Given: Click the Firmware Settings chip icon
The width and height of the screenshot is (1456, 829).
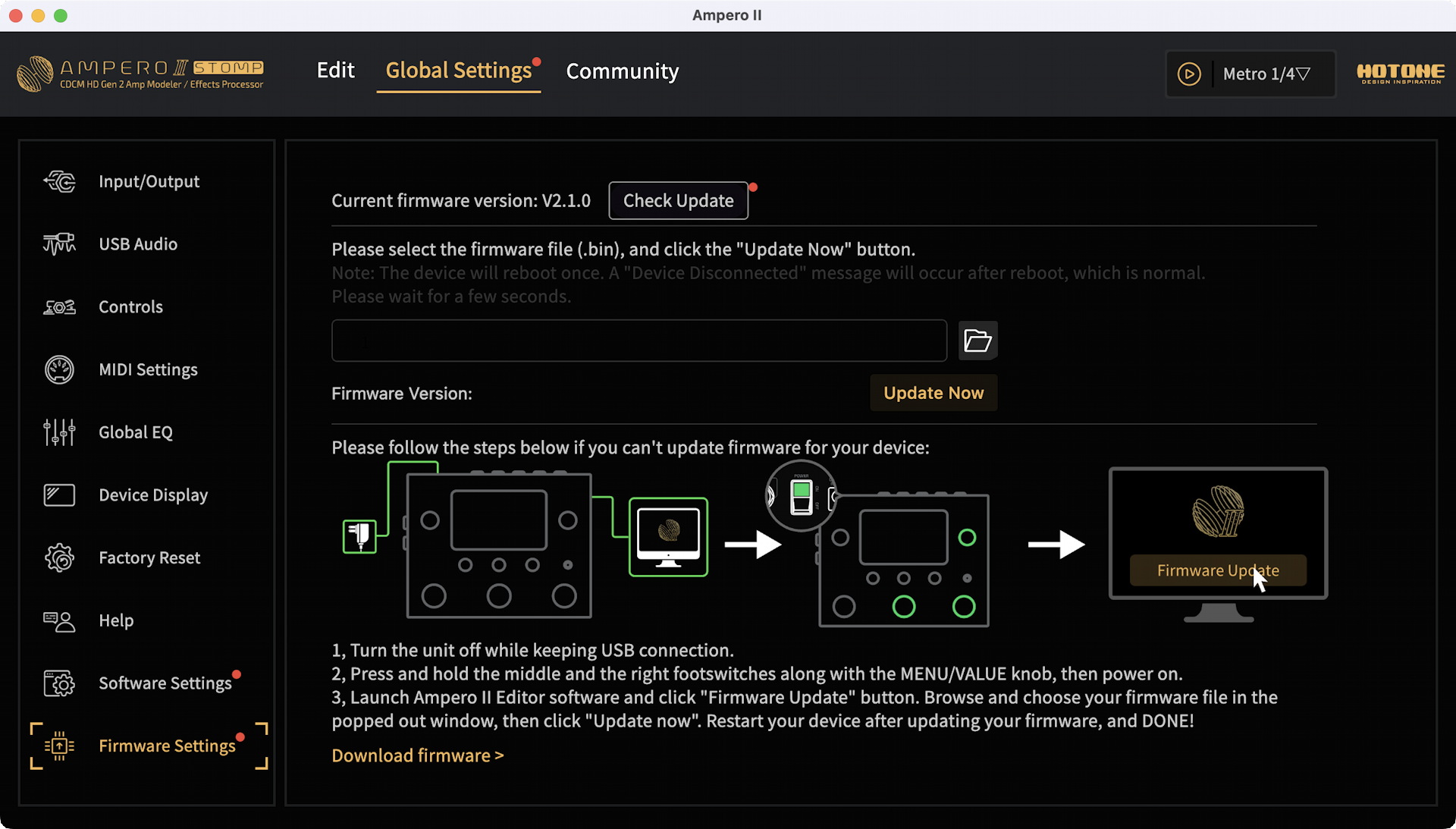Looking at the screenshot, I should [x=59, y=746].
